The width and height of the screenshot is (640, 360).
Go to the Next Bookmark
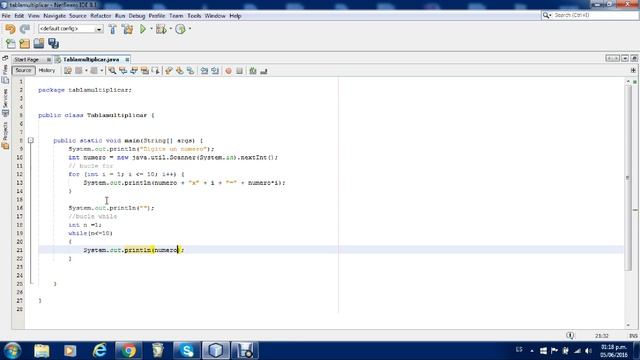coord(180,71)
